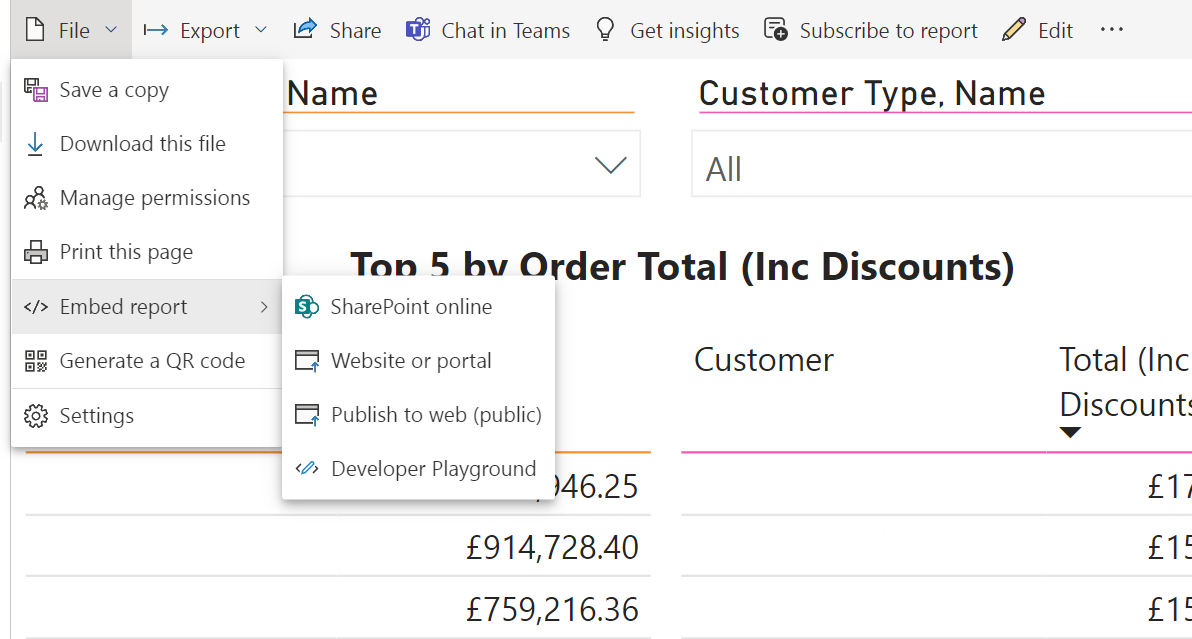Click the Teams icon in toolbar

[418, 30]
